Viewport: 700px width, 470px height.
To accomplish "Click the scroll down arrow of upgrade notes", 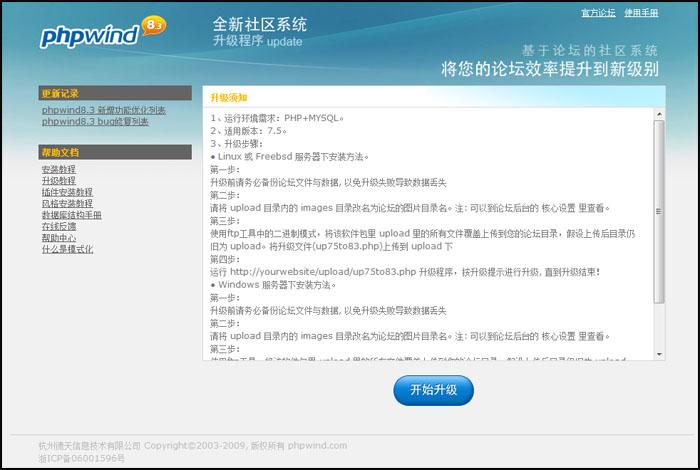I will pyautogui.click(x=659, y=354).
